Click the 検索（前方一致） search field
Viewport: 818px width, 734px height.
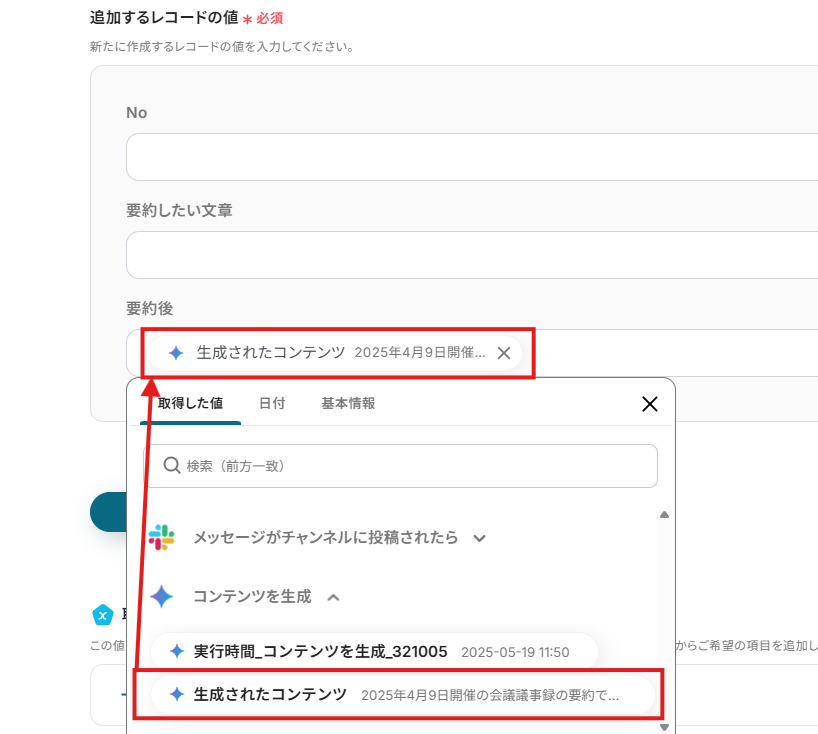[x=410, y=466]
